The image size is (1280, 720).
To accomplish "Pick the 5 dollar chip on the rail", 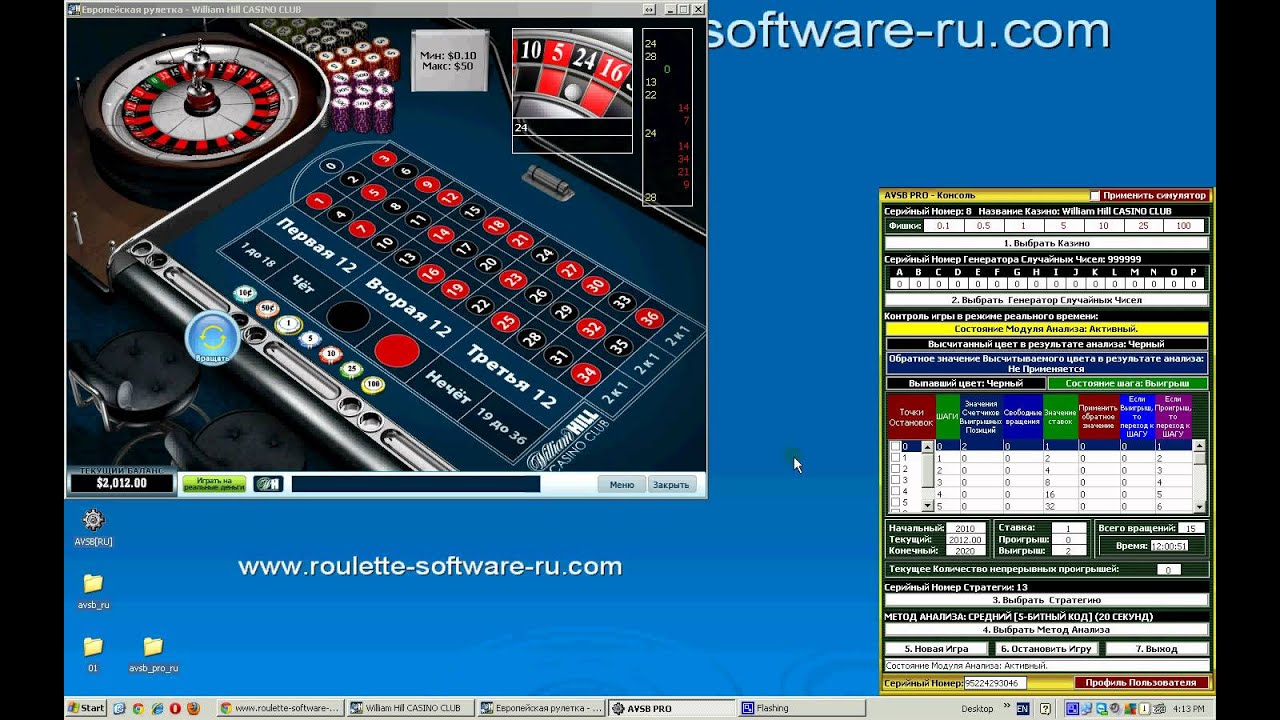I will coord(310,339).
